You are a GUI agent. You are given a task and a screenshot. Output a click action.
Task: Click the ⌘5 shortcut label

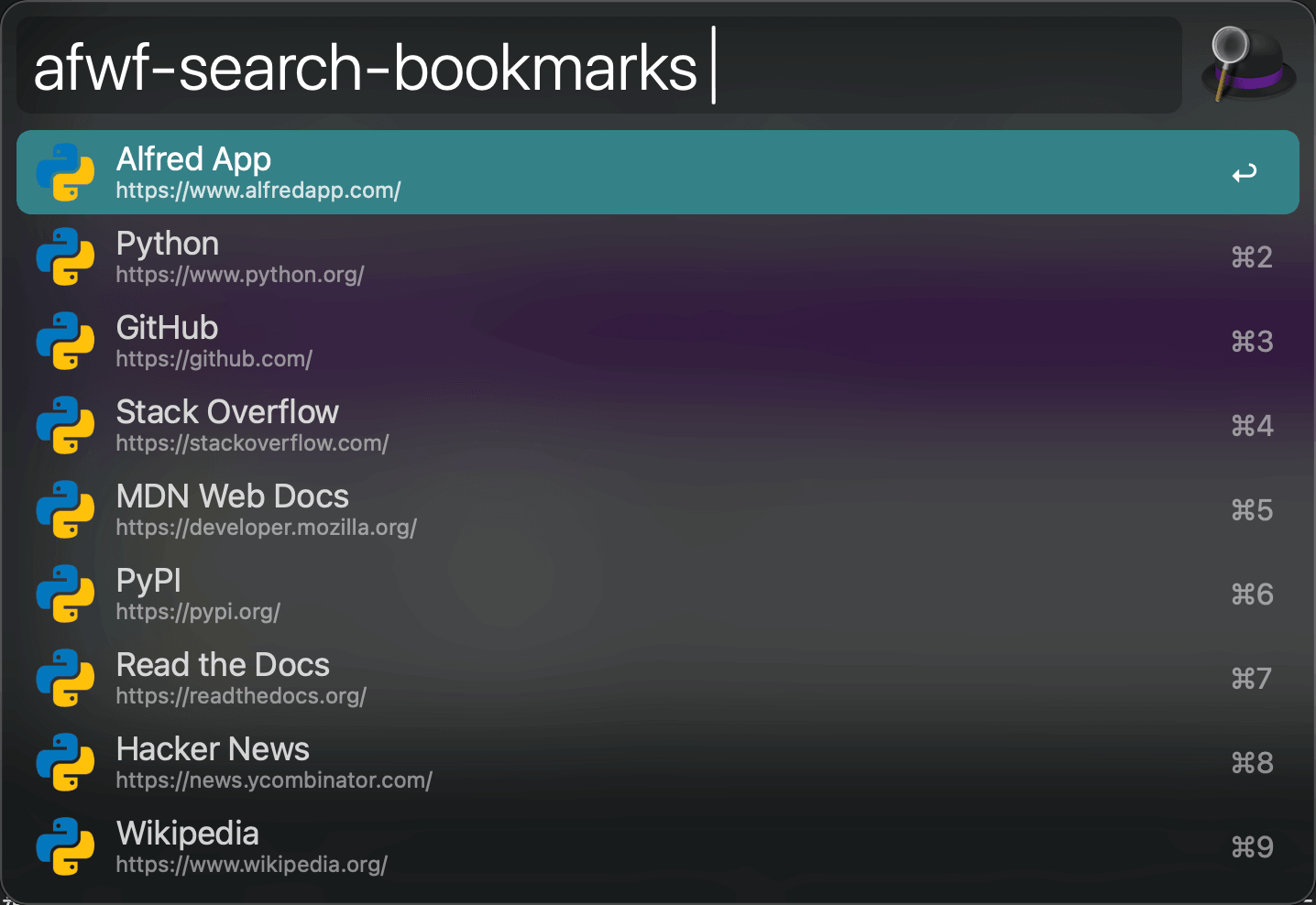point(1252,510)
